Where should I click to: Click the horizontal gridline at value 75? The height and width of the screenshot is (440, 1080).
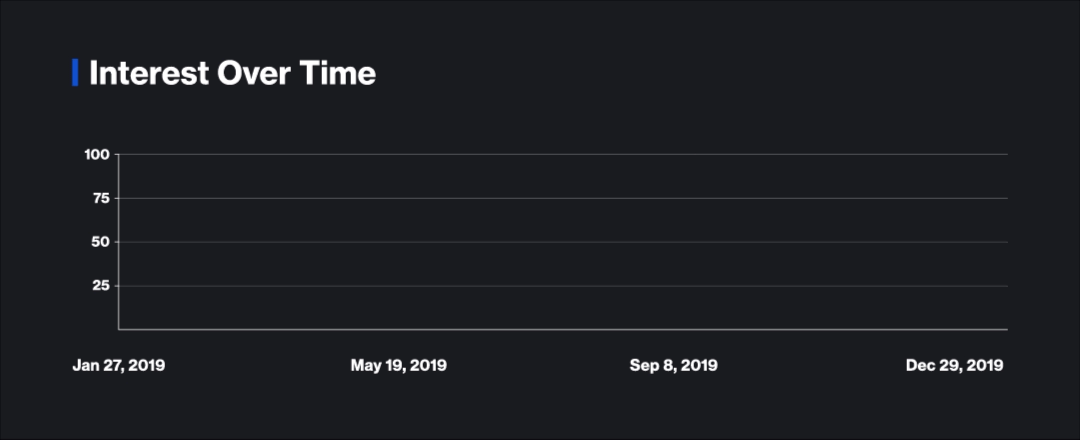[x=563, y=198]
